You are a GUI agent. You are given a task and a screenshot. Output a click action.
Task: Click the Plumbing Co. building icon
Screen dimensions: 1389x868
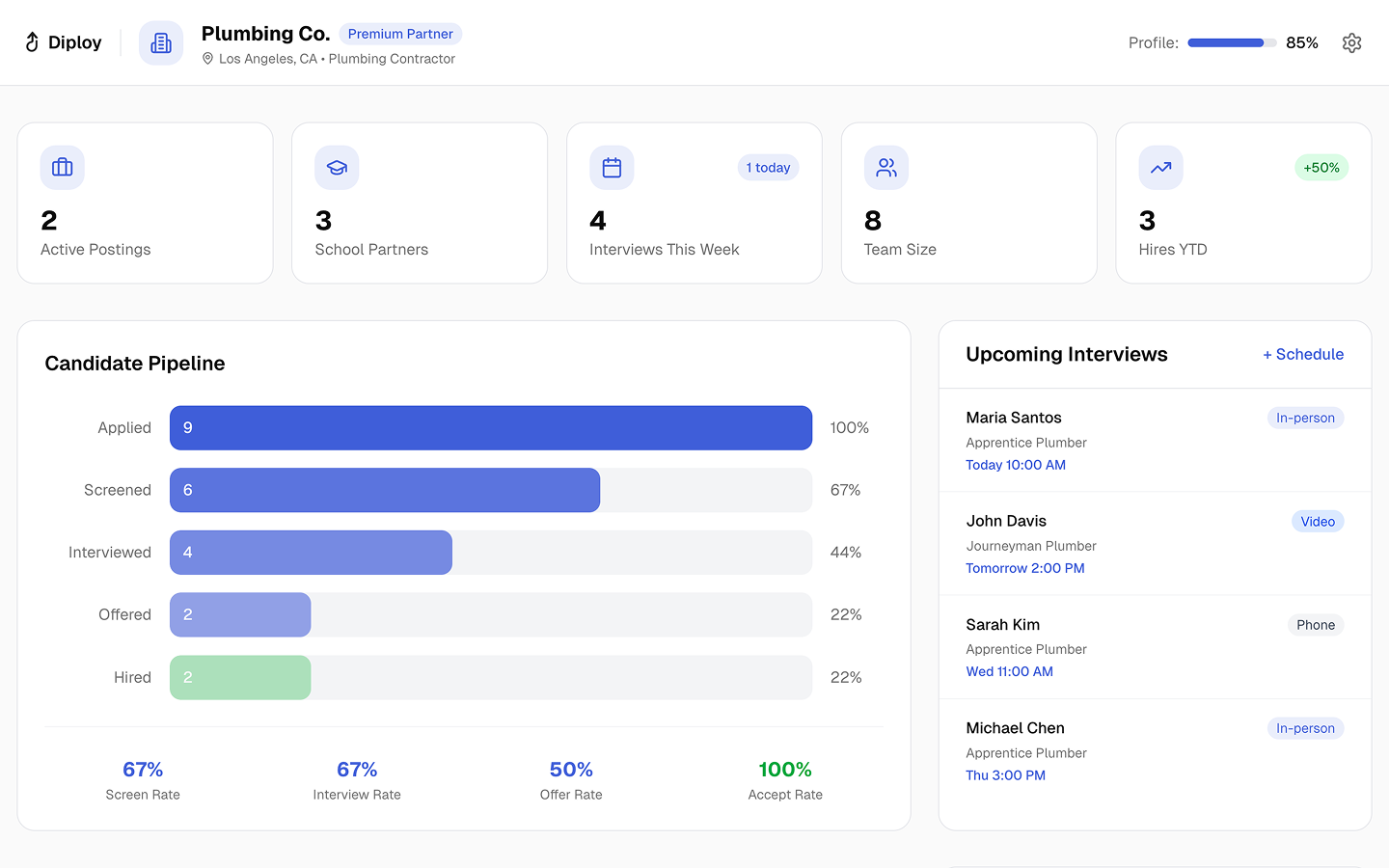(x=161, y=42)
